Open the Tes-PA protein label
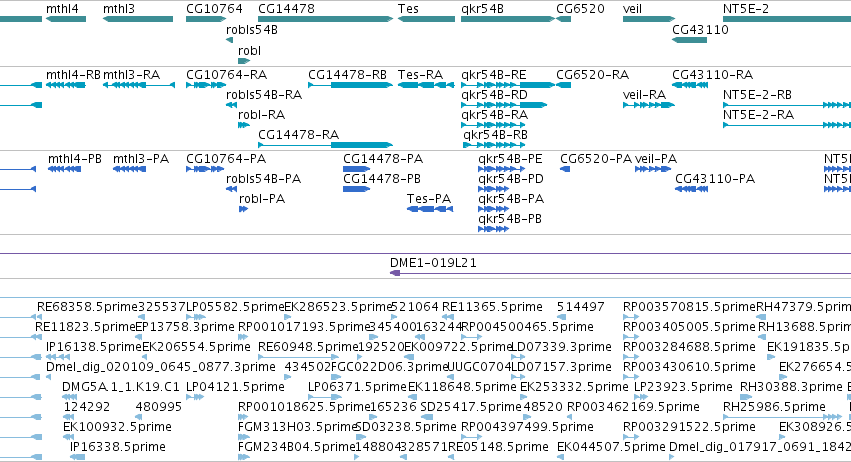This screenshot has height=462, width=851. (429, 199)
